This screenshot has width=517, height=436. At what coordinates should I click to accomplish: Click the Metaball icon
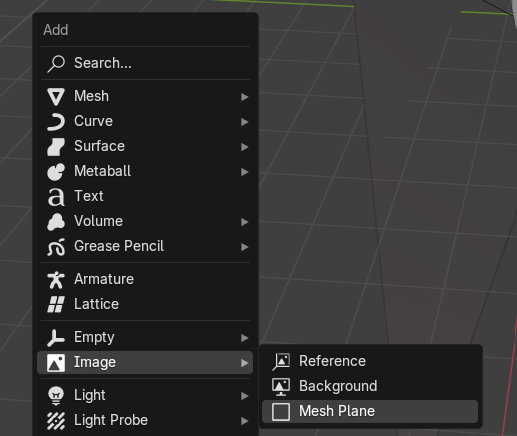pyautogui.click(x=56, y=171)
